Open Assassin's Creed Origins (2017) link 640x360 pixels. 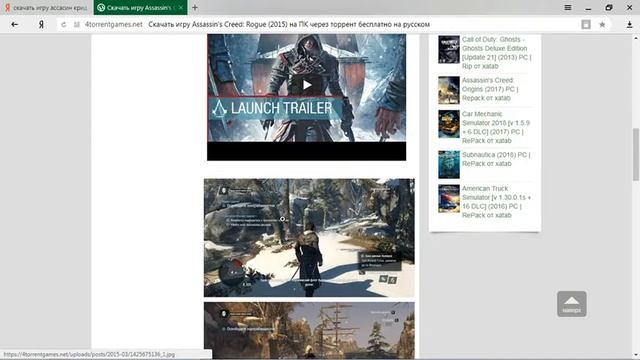coord(490,89)
